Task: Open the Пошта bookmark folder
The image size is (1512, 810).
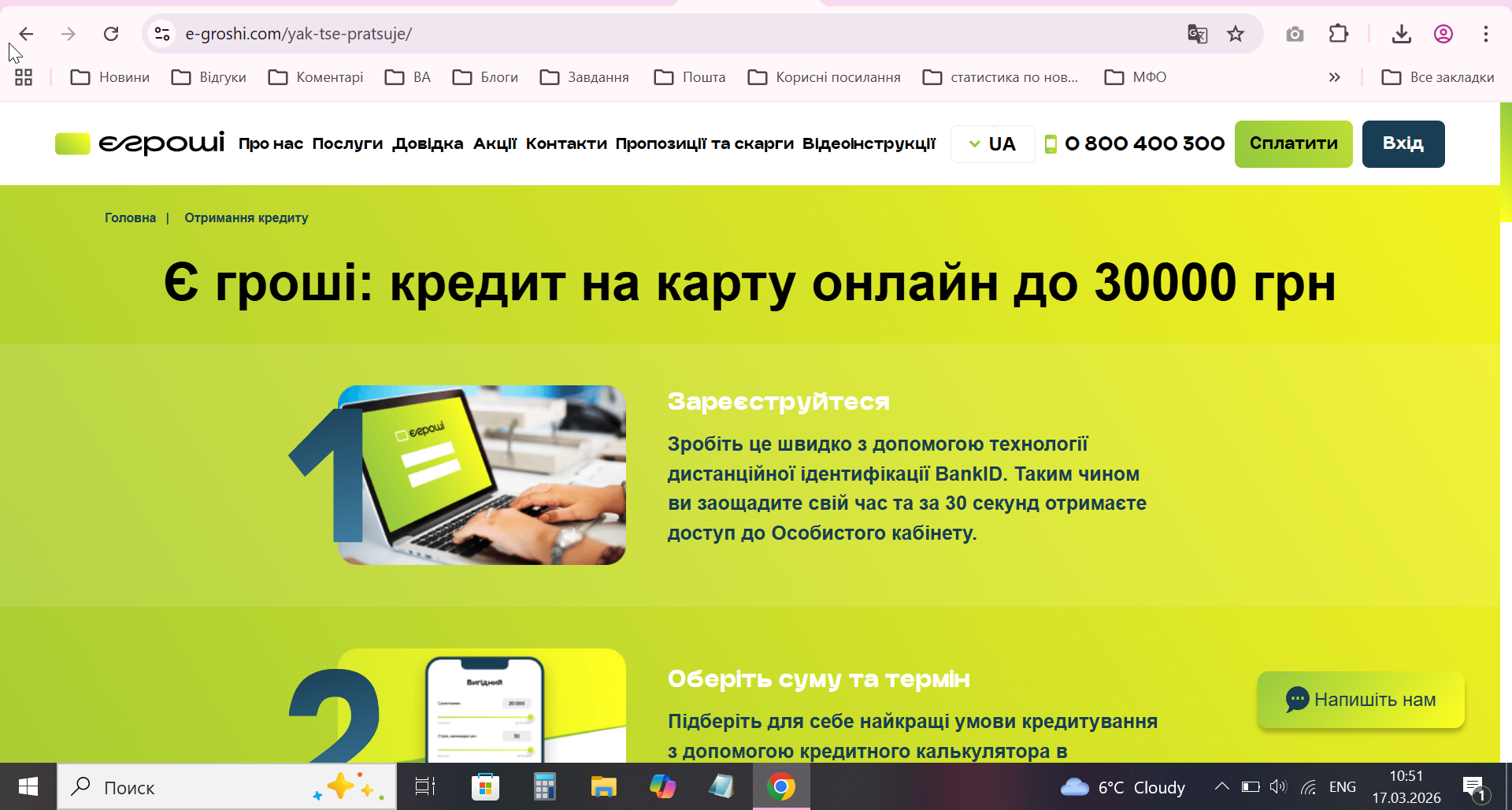Action: [x=690, y=77]
